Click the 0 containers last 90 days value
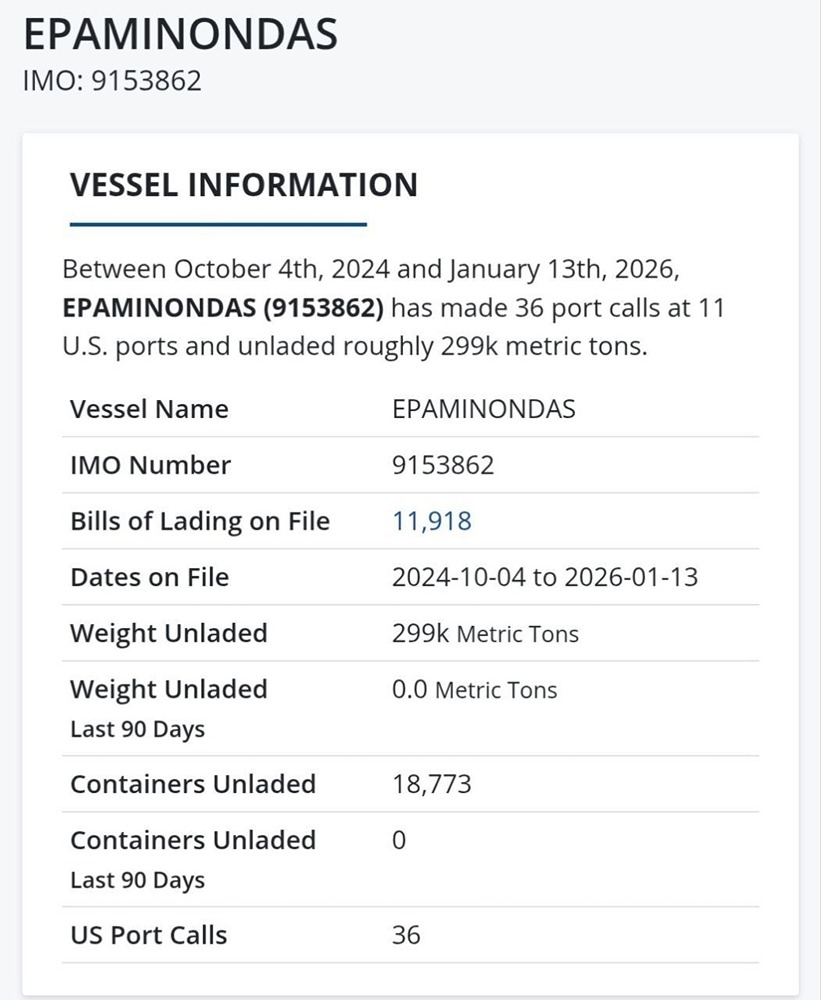This screenshot has width=821, height=1000. pyautogui.click(x=399, y=840)
